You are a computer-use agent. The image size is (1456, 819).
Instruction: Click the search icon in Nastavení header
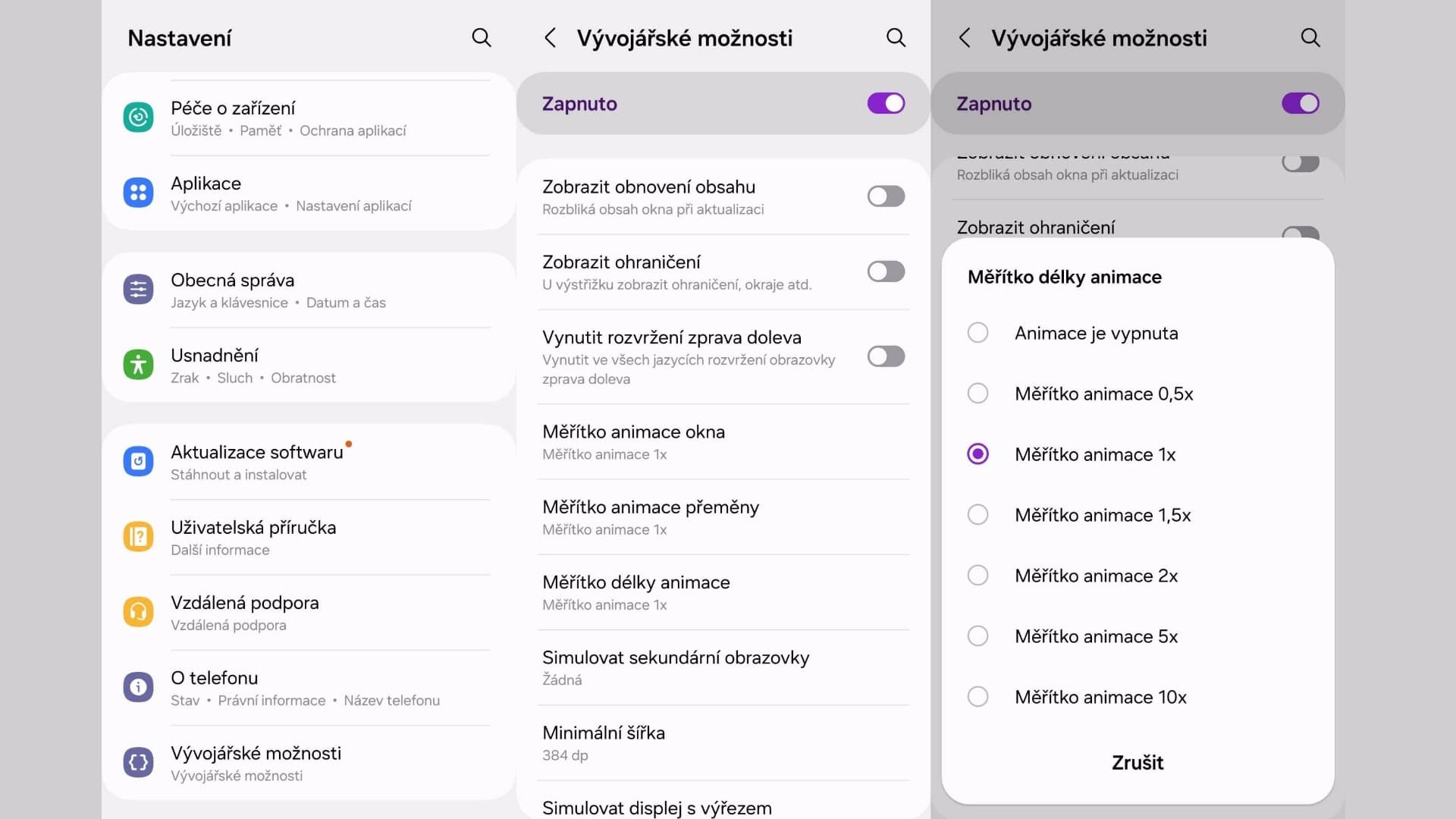coord(482,38)
